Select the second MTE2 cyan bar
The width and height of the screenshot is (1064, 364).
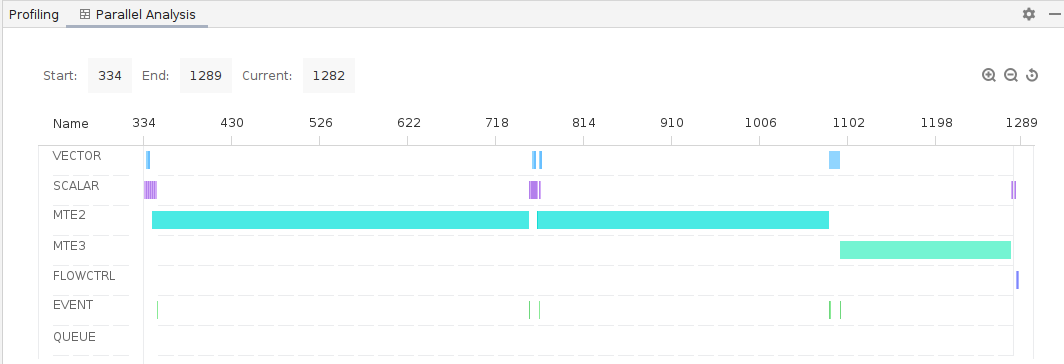tap(683, 220)
